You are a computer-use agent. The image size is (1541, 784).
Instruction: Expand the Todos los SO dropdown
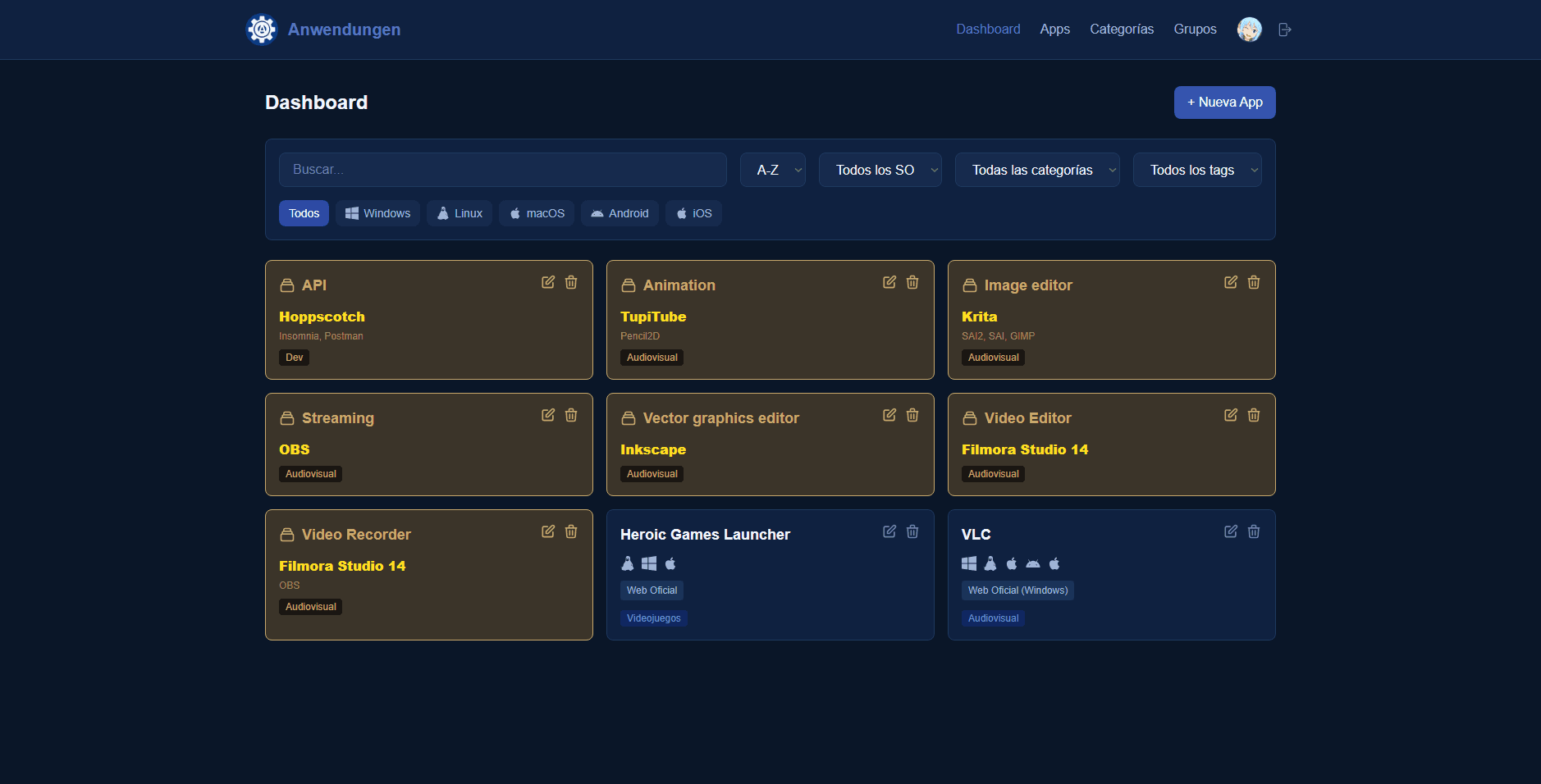click(x=880, y=170)
